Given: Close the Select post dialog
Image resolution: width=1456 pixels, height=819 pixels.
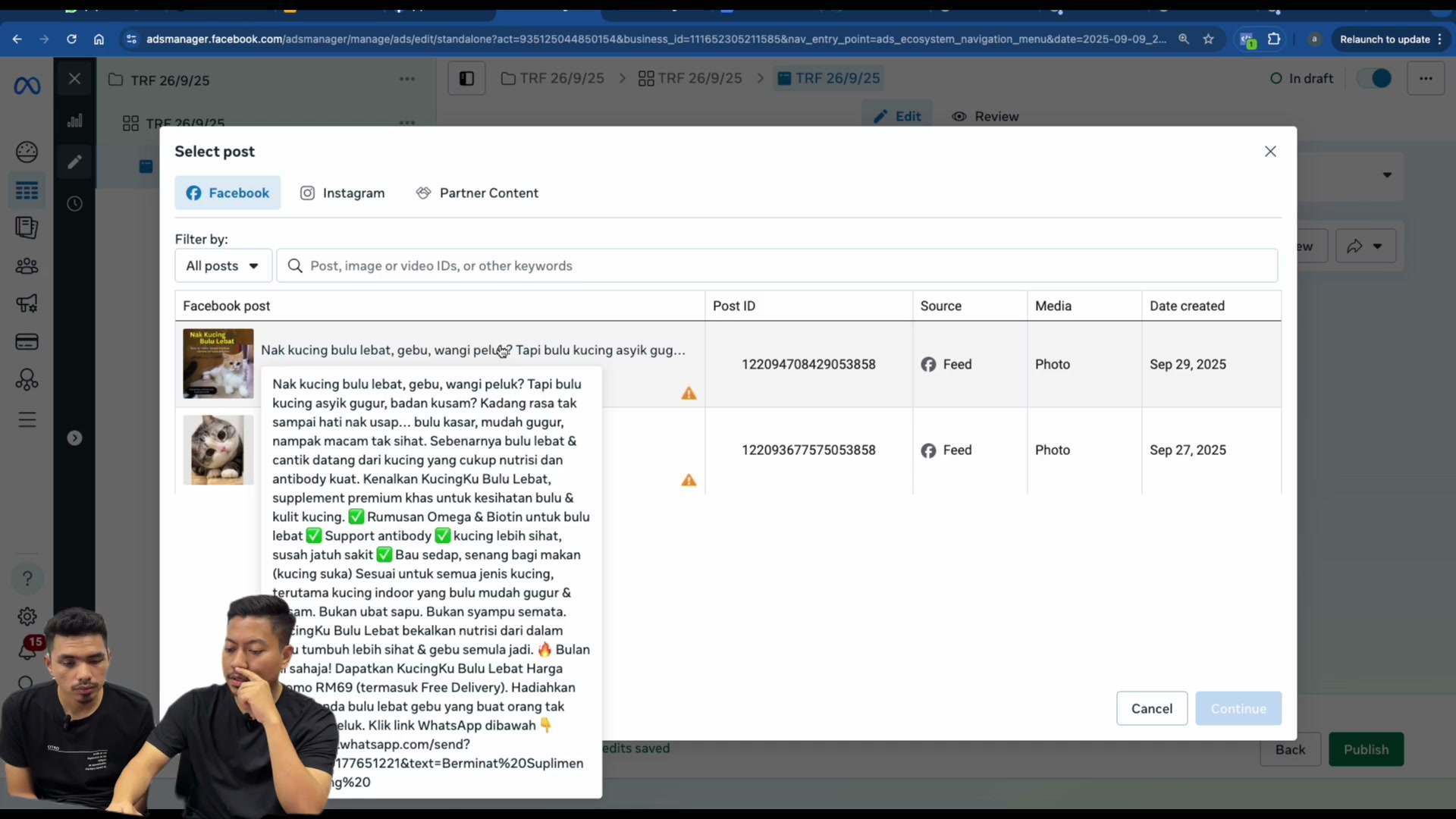Looking at the screenshot, I should pyautogui.click(x=1270, y=152).
